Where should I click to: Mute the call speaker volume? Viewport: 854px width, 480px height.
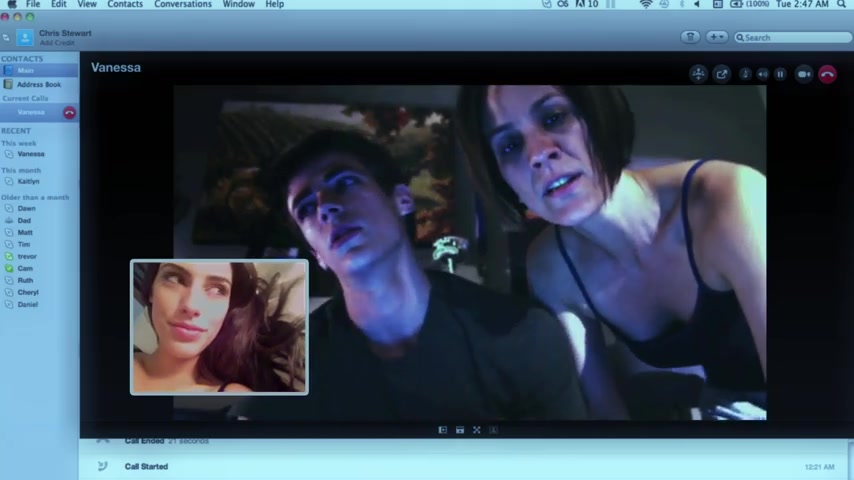click(x=763, y=74)
